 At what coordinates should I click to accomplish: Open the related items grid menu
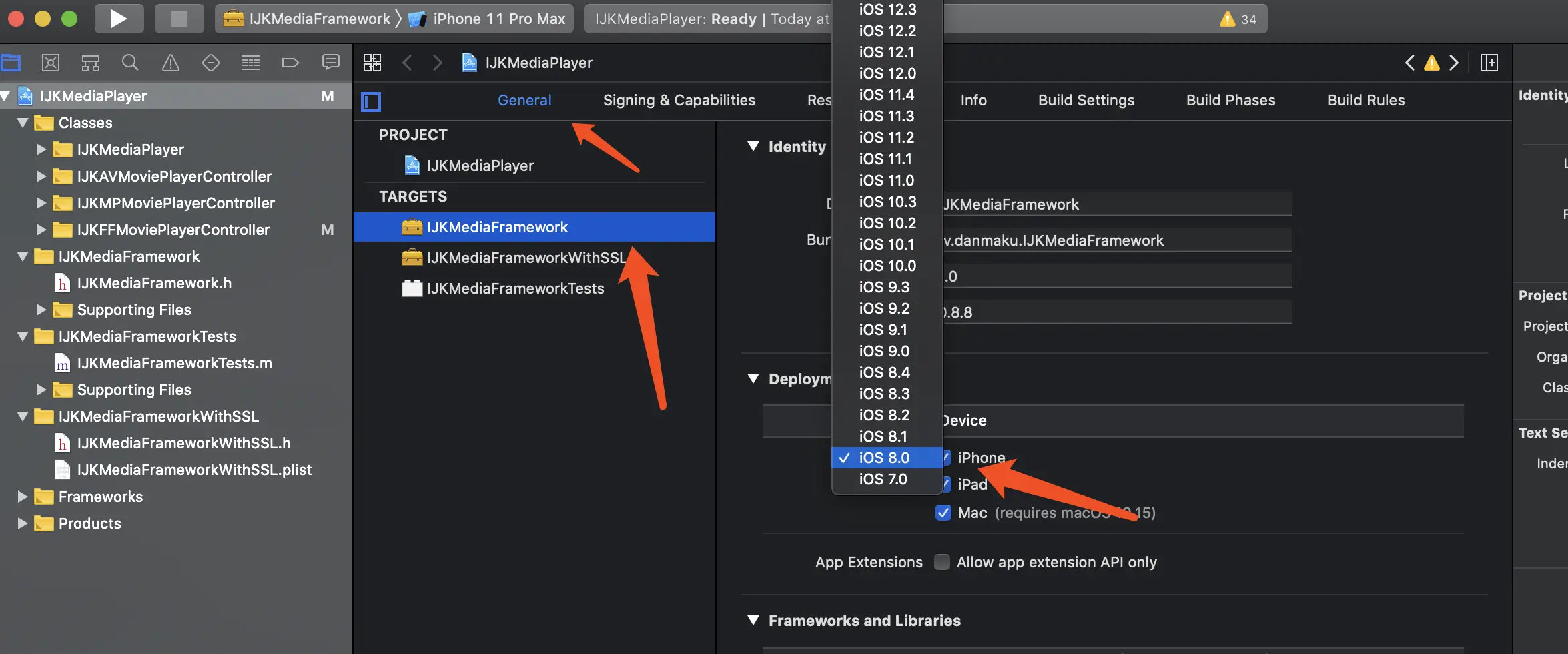pos(372,63)
